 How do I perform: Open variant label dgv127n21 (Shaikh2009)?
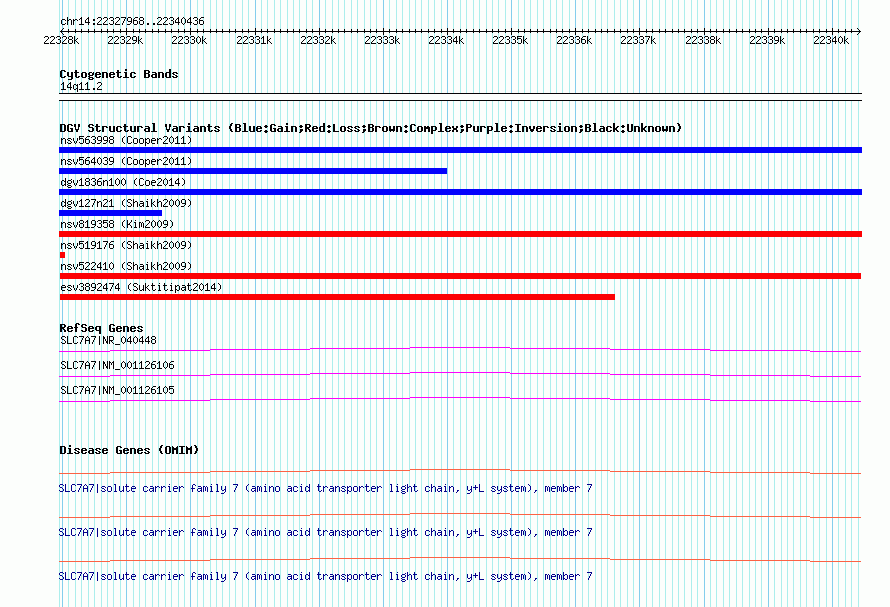click(126, 203)
